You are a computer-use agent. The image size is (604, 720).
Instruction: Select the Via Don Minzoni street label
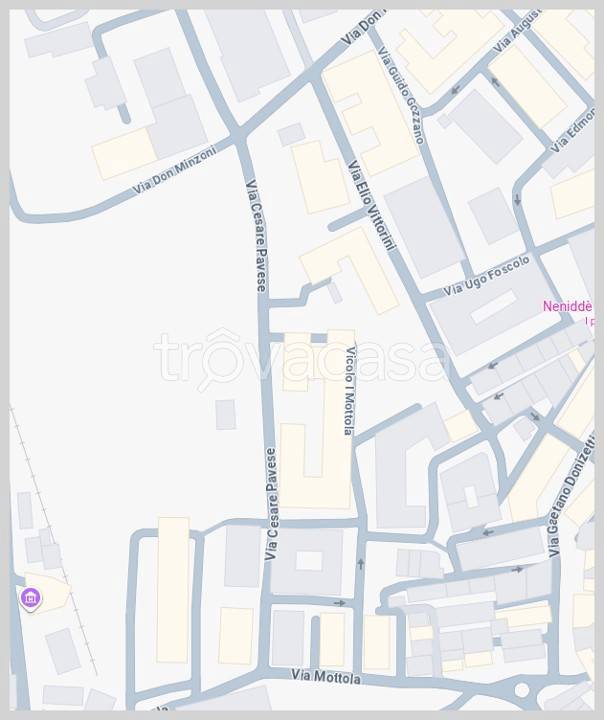[174, 170]
